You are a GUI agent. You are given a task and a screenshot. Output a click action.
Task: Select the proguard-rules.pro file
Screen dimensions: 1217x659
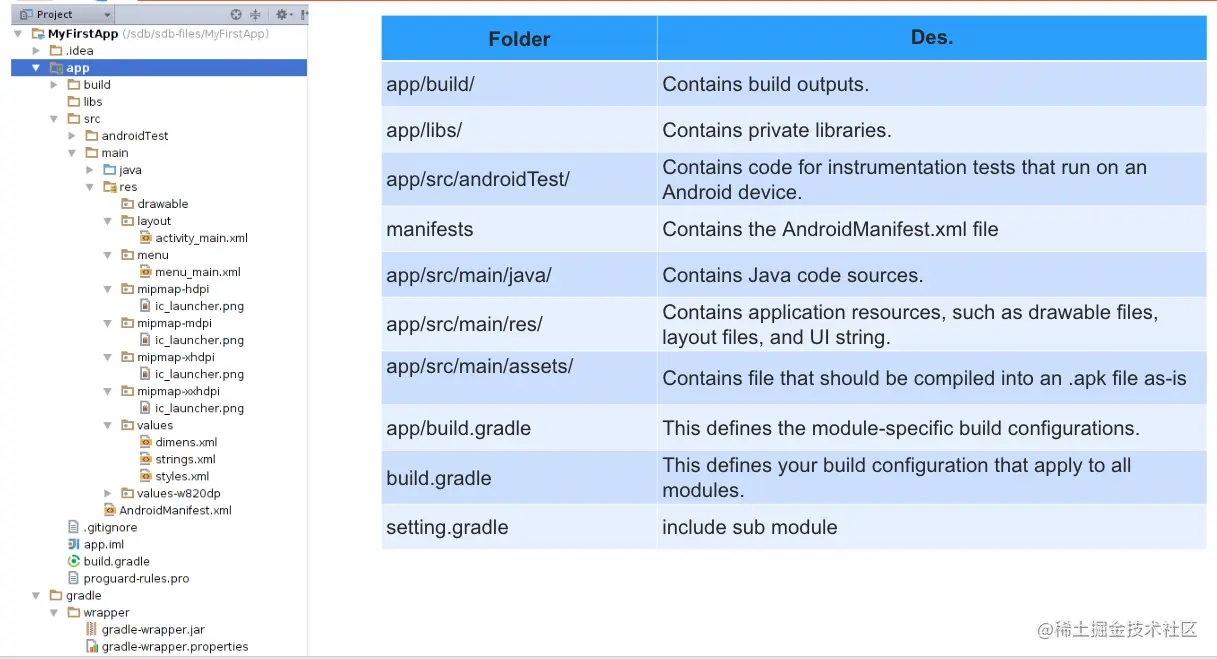click(135, 578)
